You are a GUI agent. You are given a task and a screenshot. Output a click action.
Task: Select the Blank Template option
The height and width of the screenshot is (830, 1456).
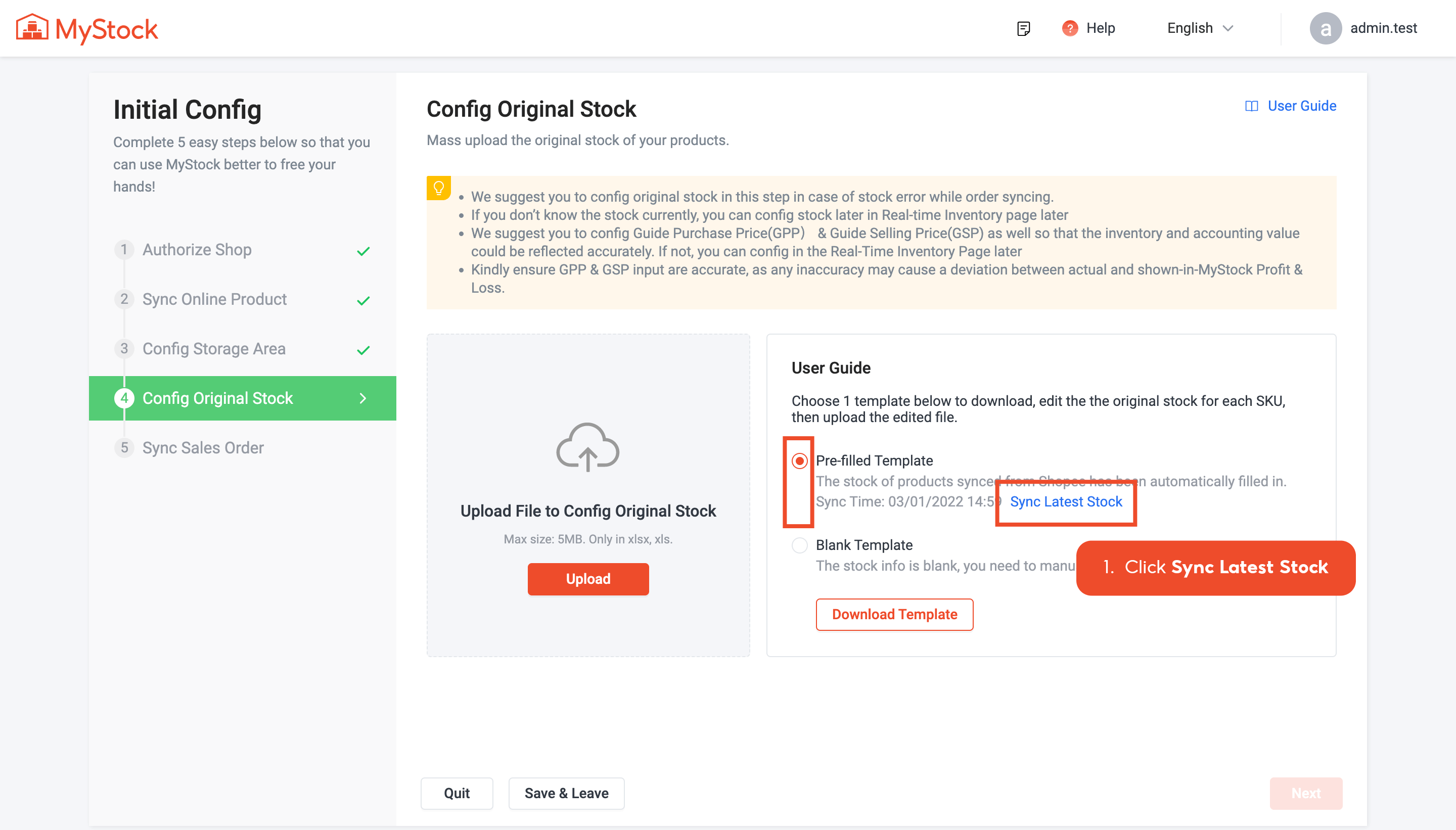pyautogui.click(x=800, y=545)
